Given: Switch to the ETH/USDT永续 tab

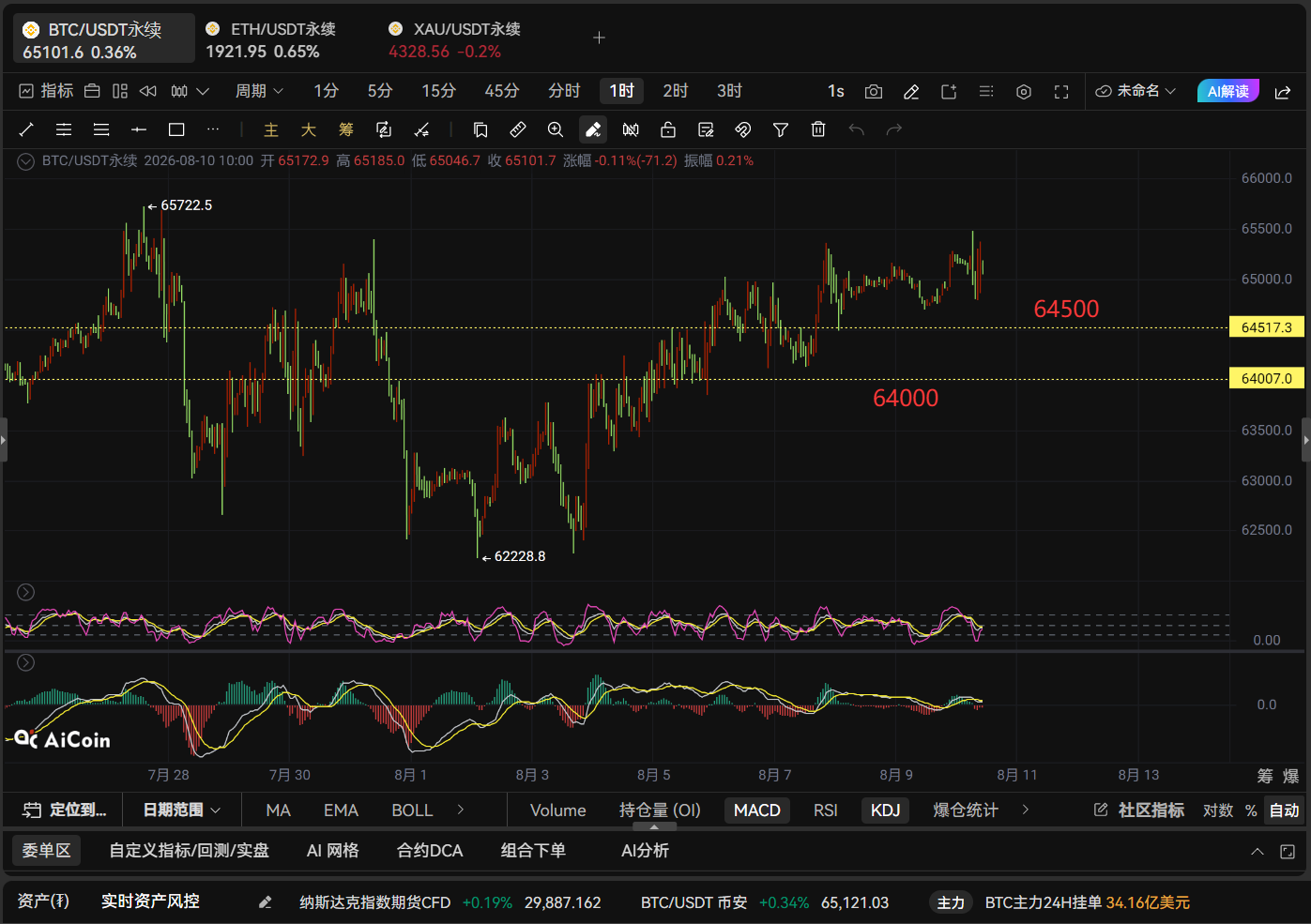Looking at the screenshot, I should click(270, 39).
